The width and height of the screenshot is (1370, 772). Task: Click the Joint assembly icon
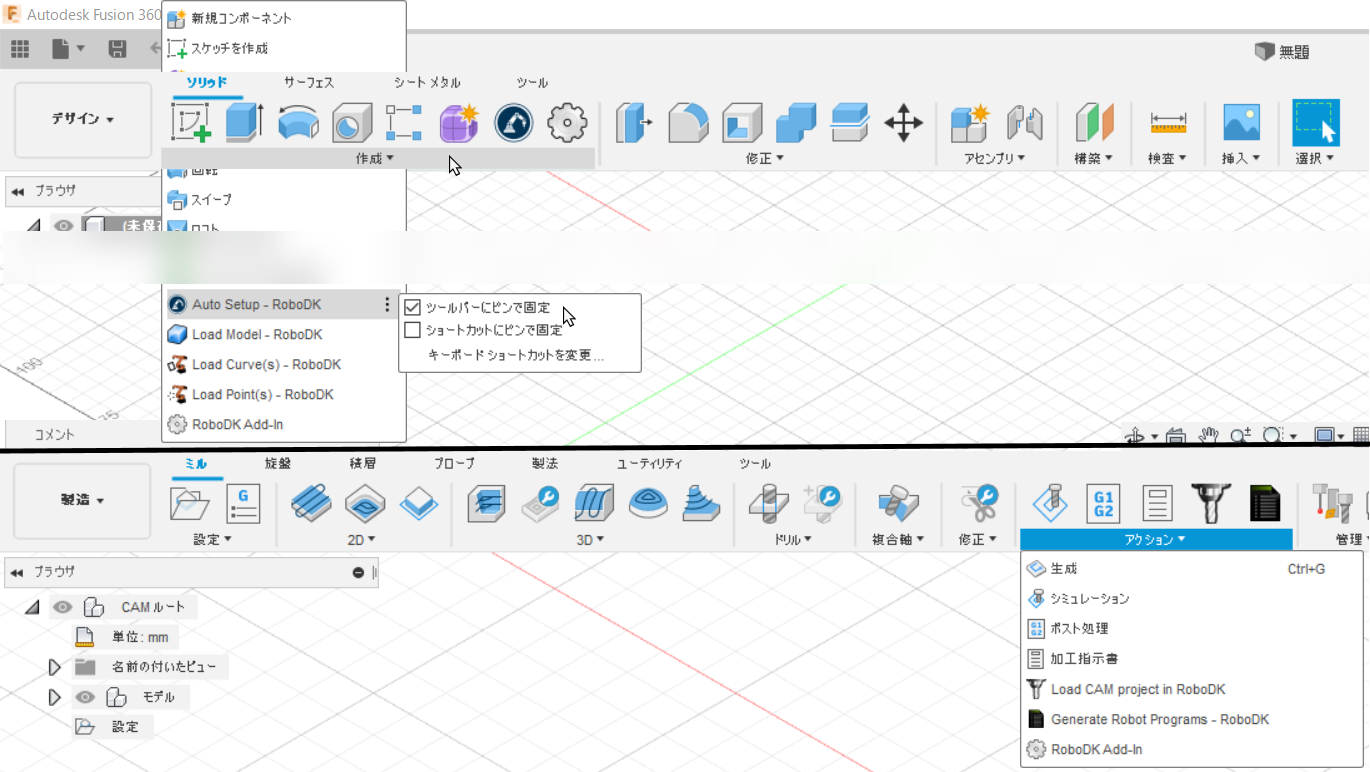point(1025,123)
